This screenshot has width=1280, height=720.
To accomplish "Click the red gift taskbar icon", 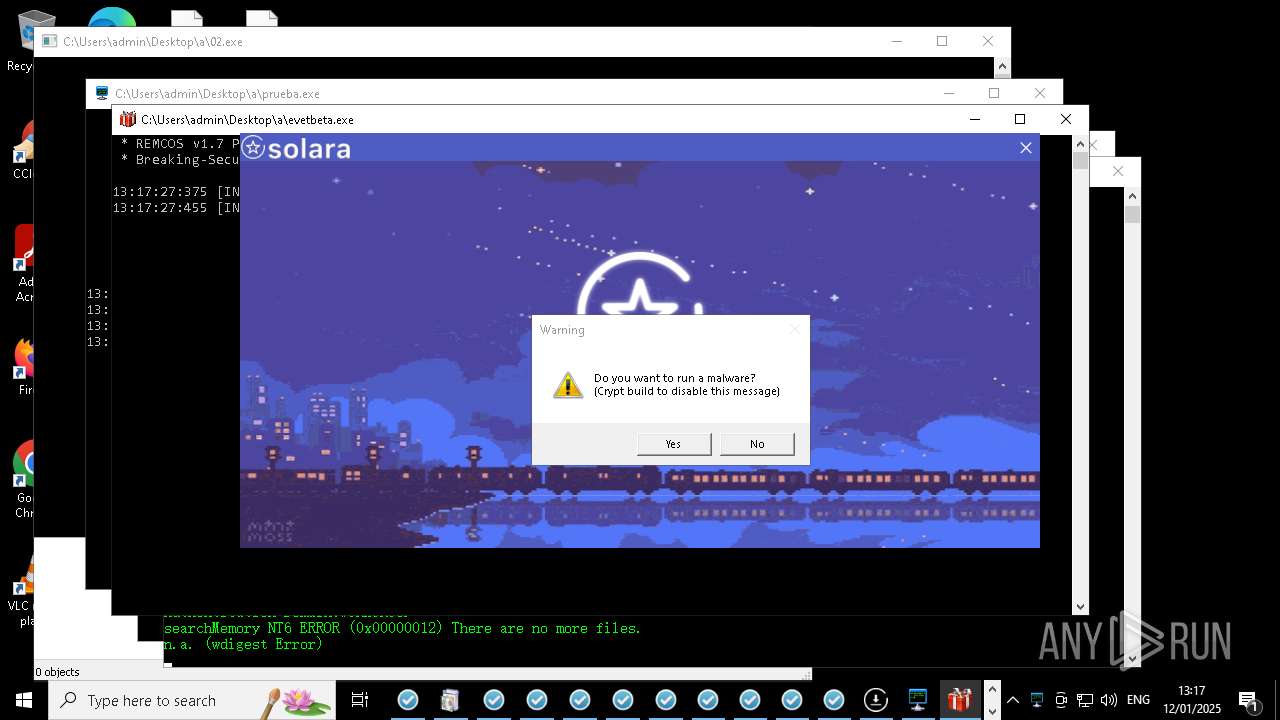I will pos(960,700).
